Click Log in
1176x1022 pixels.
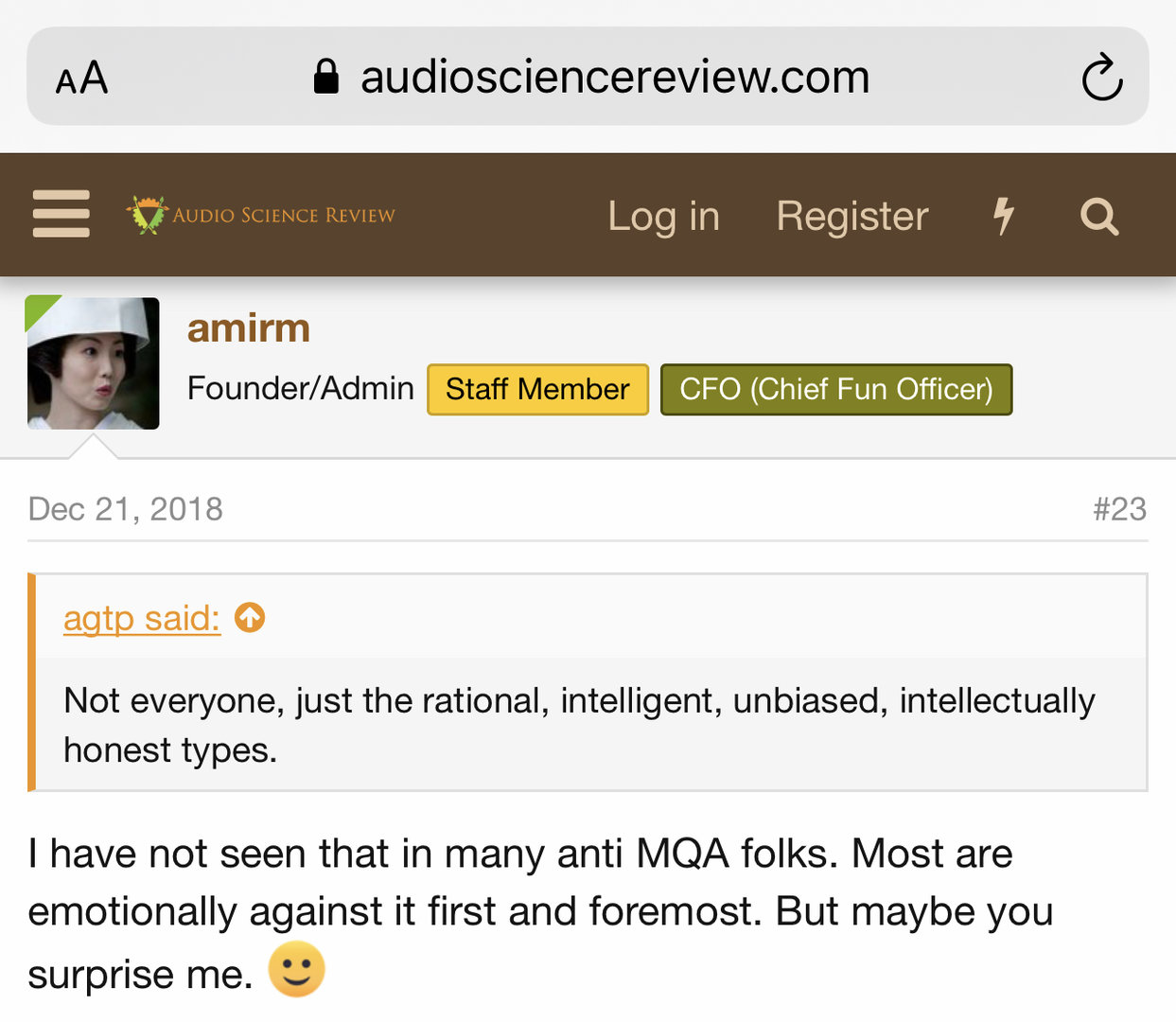click(663, 216)
